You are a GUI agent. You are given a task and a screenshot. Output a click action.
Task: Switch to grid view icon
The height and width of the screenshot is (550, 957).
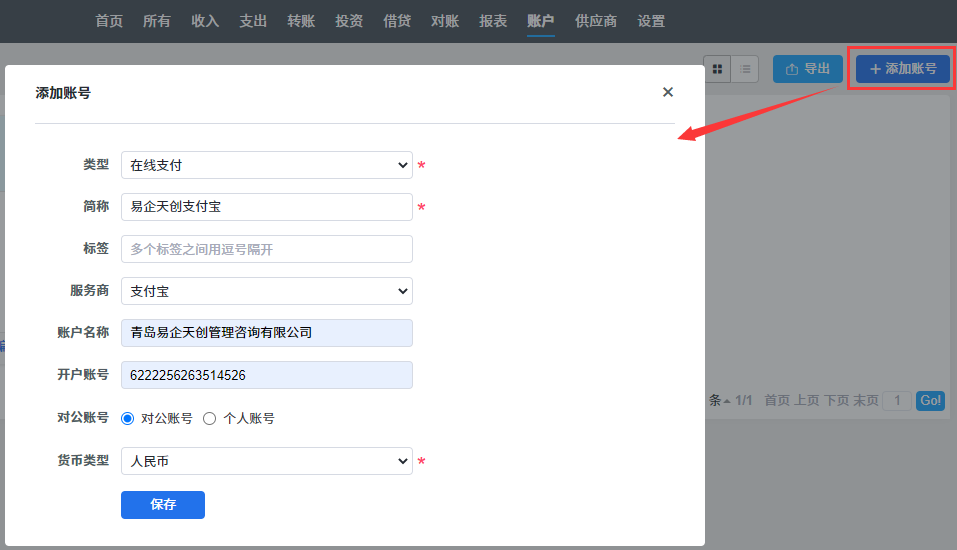pyautogui.click(x=718, y=69)
